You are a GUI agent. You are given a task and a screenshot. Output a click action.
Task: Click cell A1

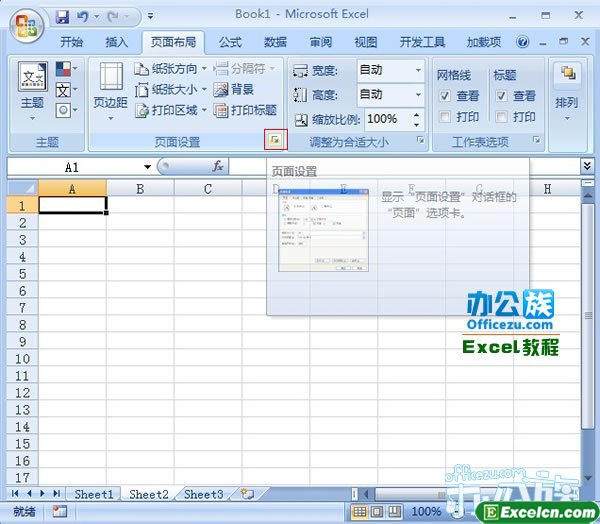click(72, 205)
